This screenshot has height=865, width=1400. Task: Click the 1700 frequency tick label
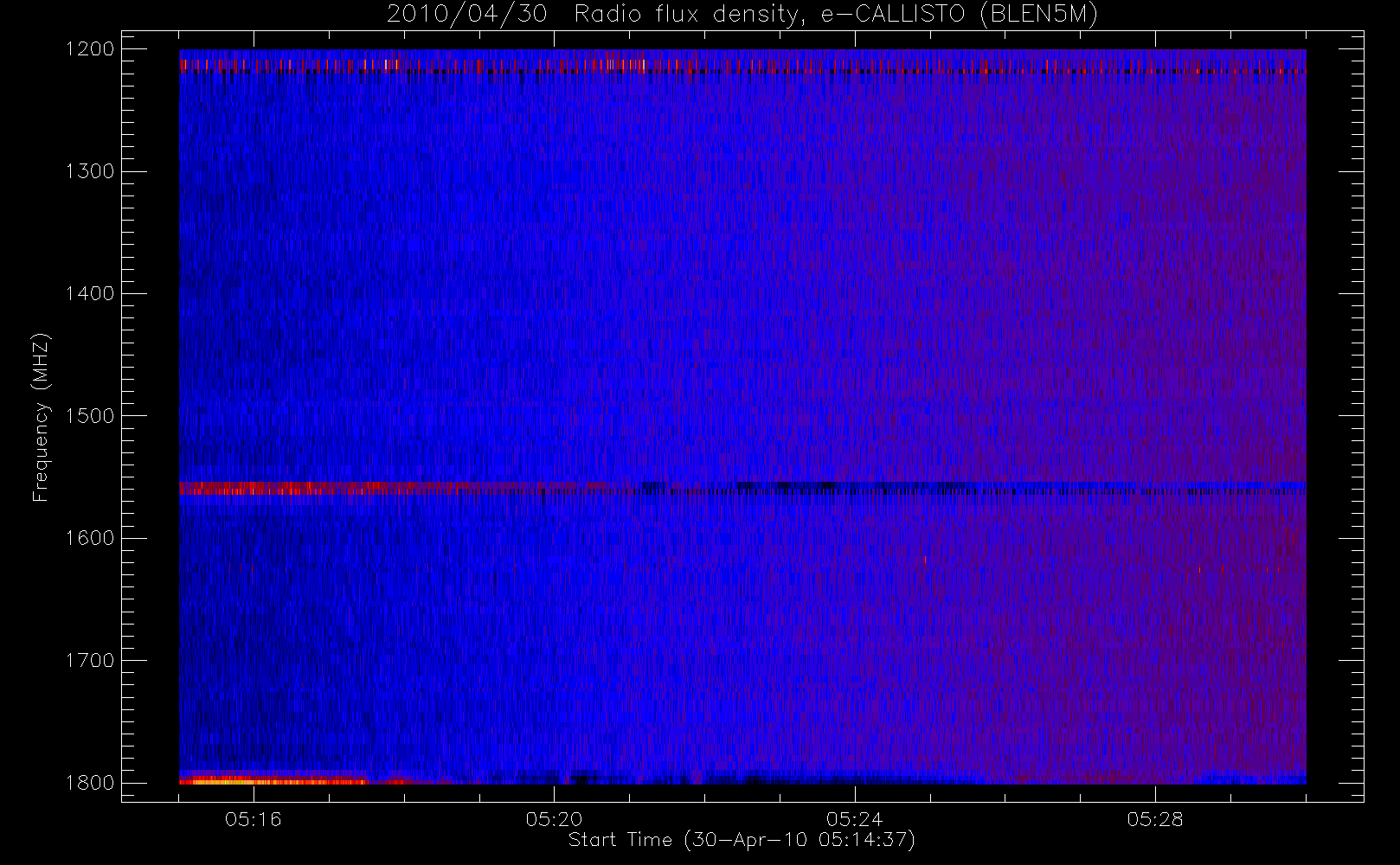90,660
